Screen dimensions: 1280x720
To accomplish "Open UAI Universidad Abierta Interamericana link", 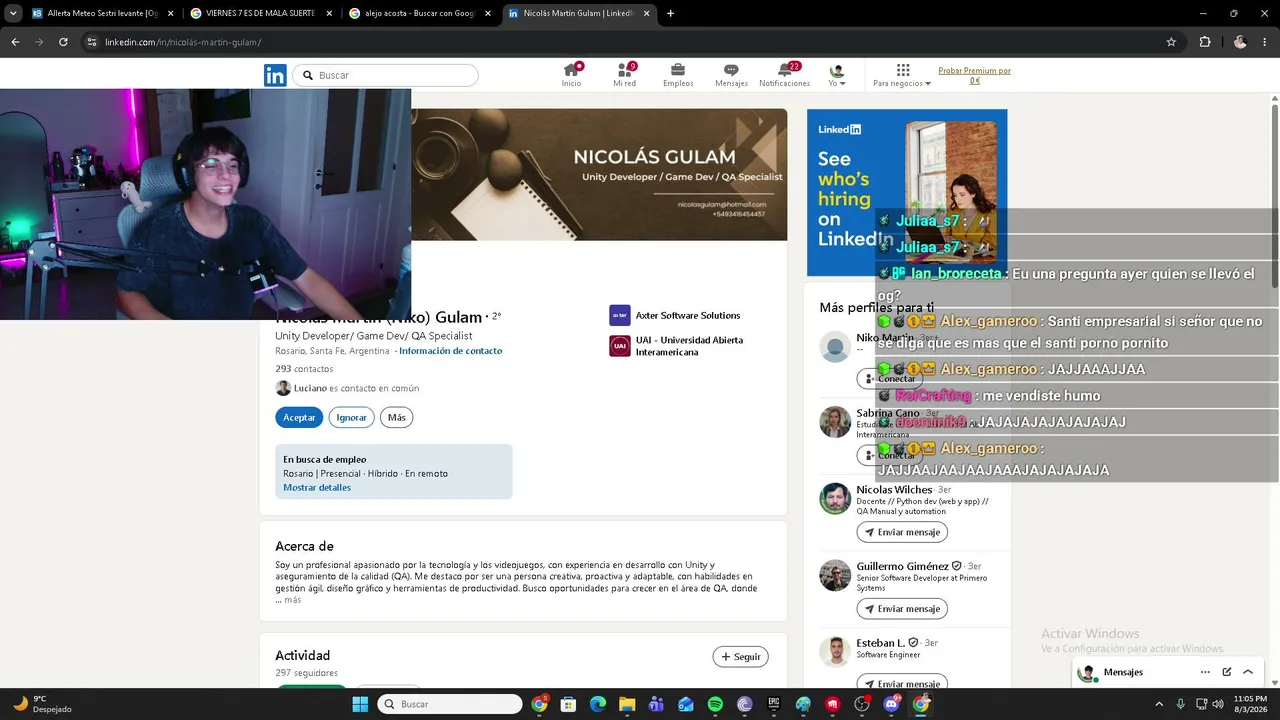I will (676, 346).
